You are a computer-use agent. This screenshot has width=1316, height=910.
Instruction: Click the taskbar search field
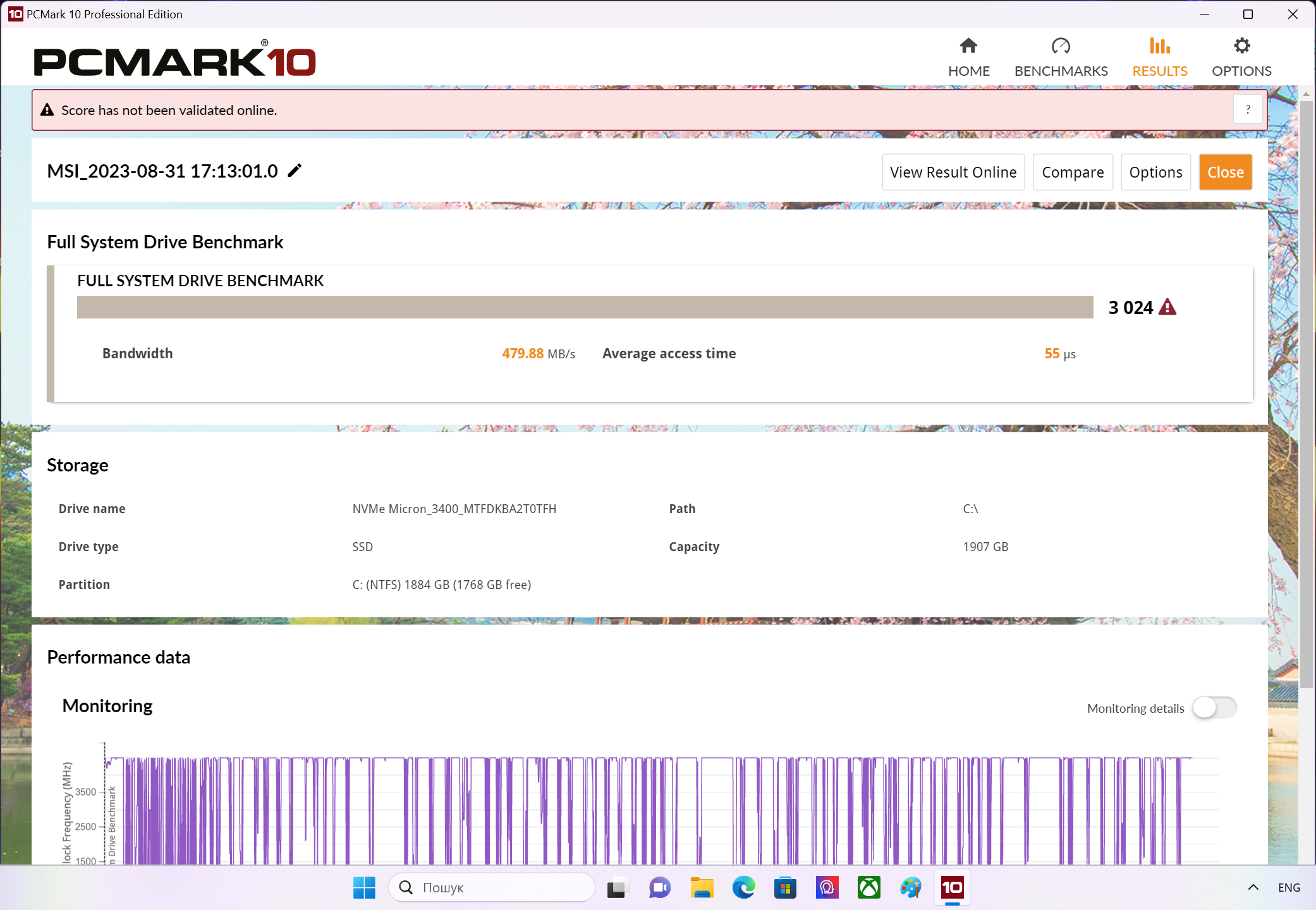493,888
